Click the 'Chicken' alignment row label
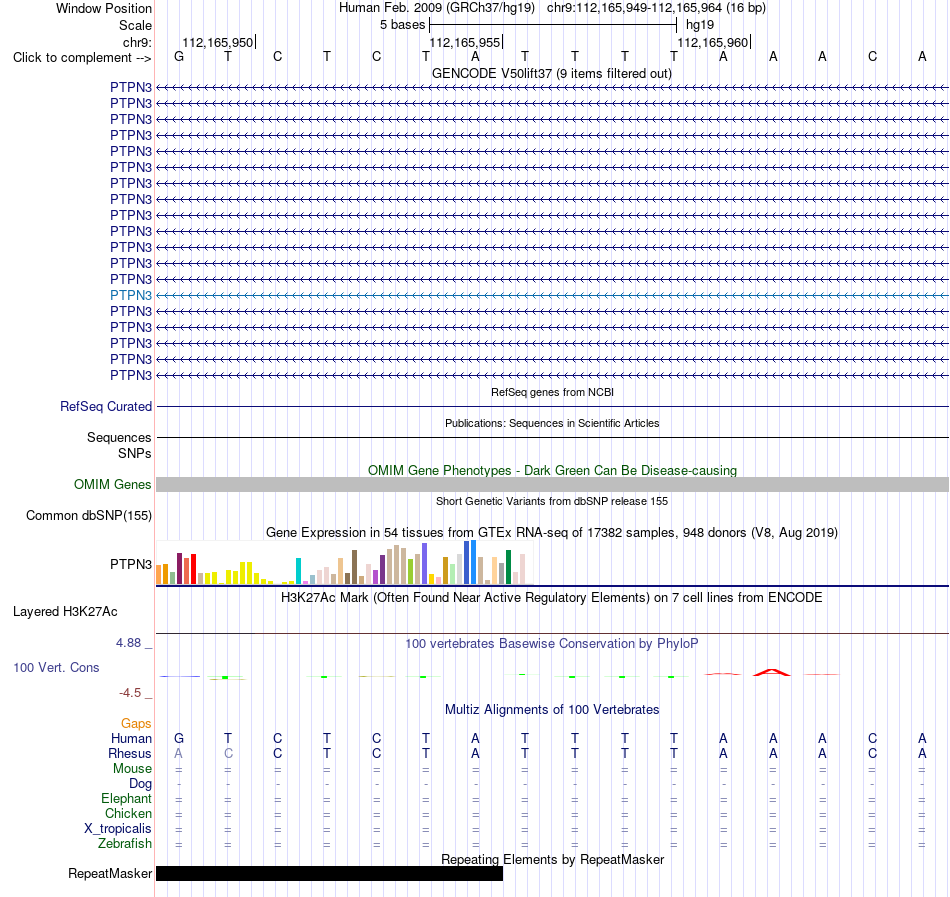This screenshot has width=950, height=897. click(128, 813)
